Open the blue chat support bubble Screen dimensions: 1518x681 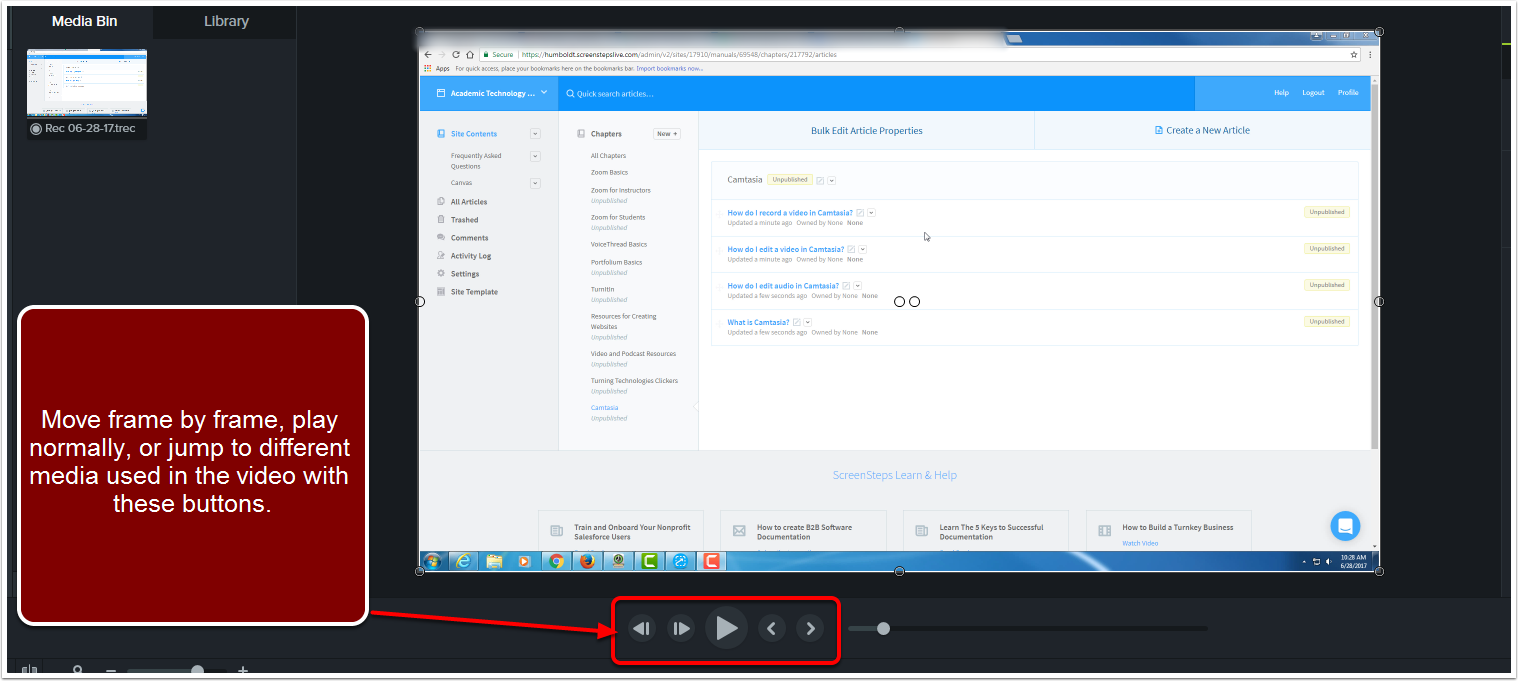click(1345, 526)
